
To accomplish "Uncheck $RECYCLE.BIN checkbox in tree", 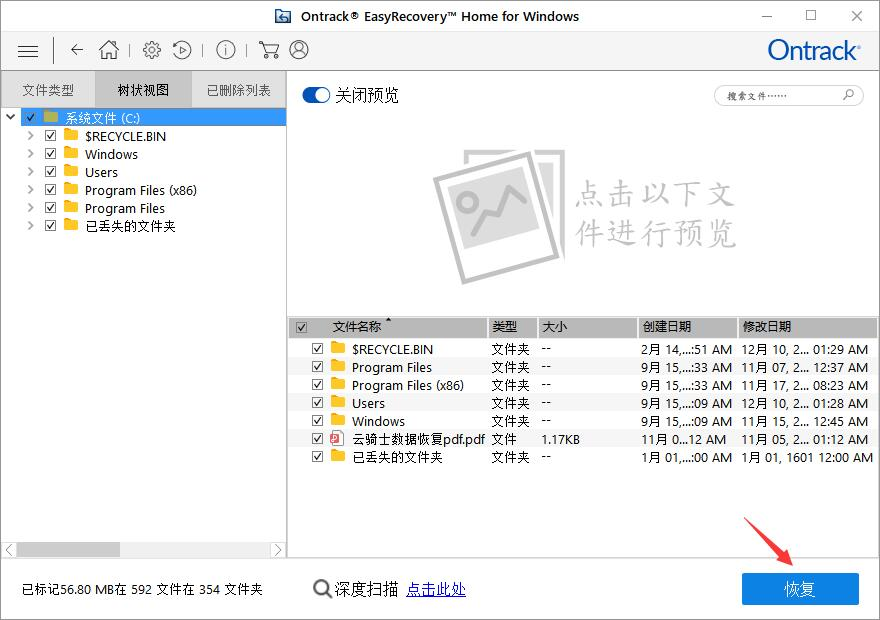I will [x=51, y=136].
